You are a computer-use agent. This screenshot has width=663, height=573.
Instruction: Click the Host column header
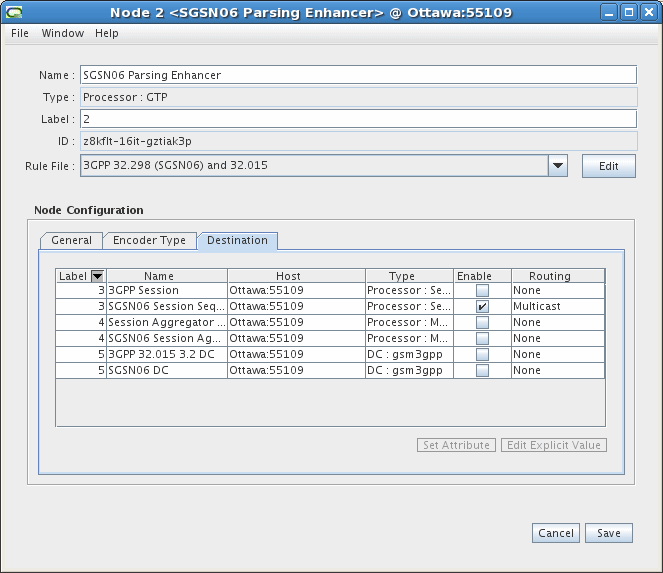click(296, 276)
